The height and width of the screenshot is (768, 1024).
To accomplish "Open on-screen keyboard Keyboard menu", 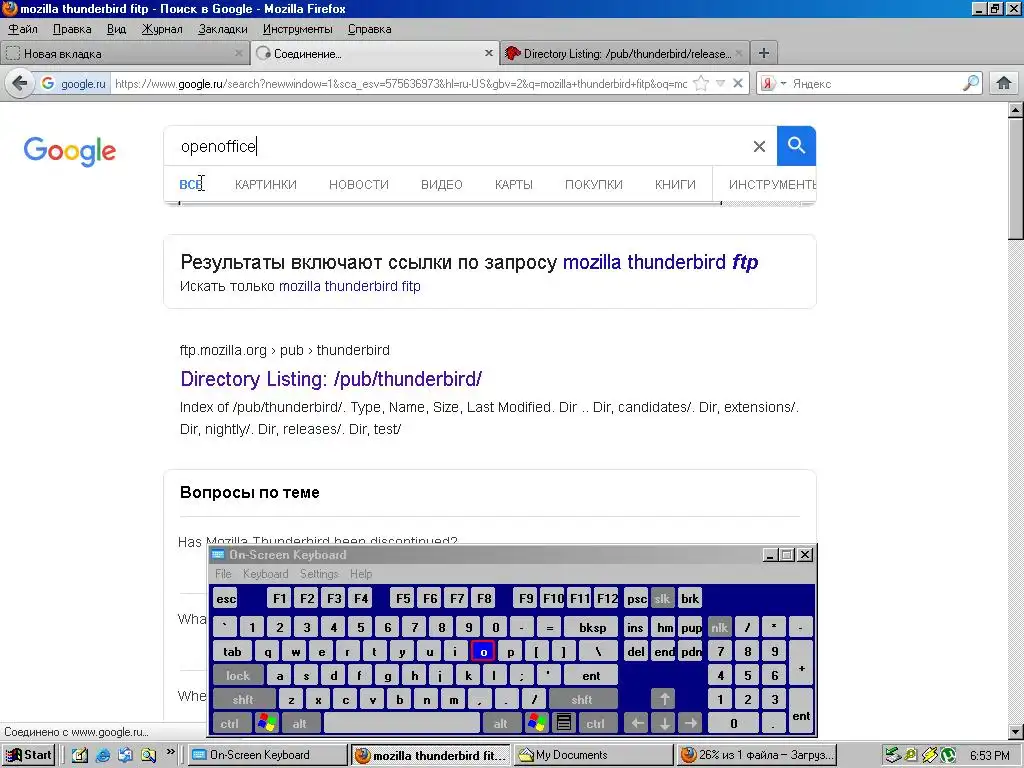I will [265, 574].
